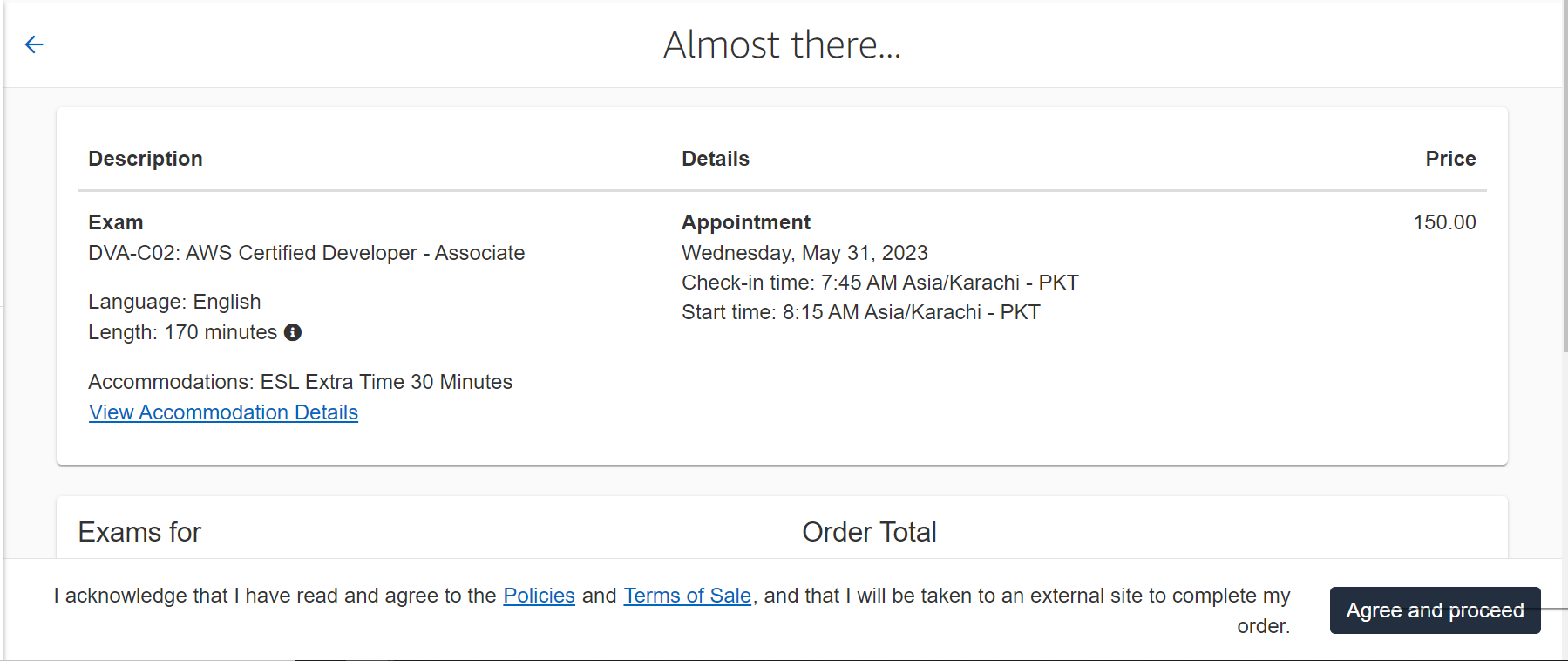
Task: Click the Agree and proceed button
Action: pos(1435,610)
